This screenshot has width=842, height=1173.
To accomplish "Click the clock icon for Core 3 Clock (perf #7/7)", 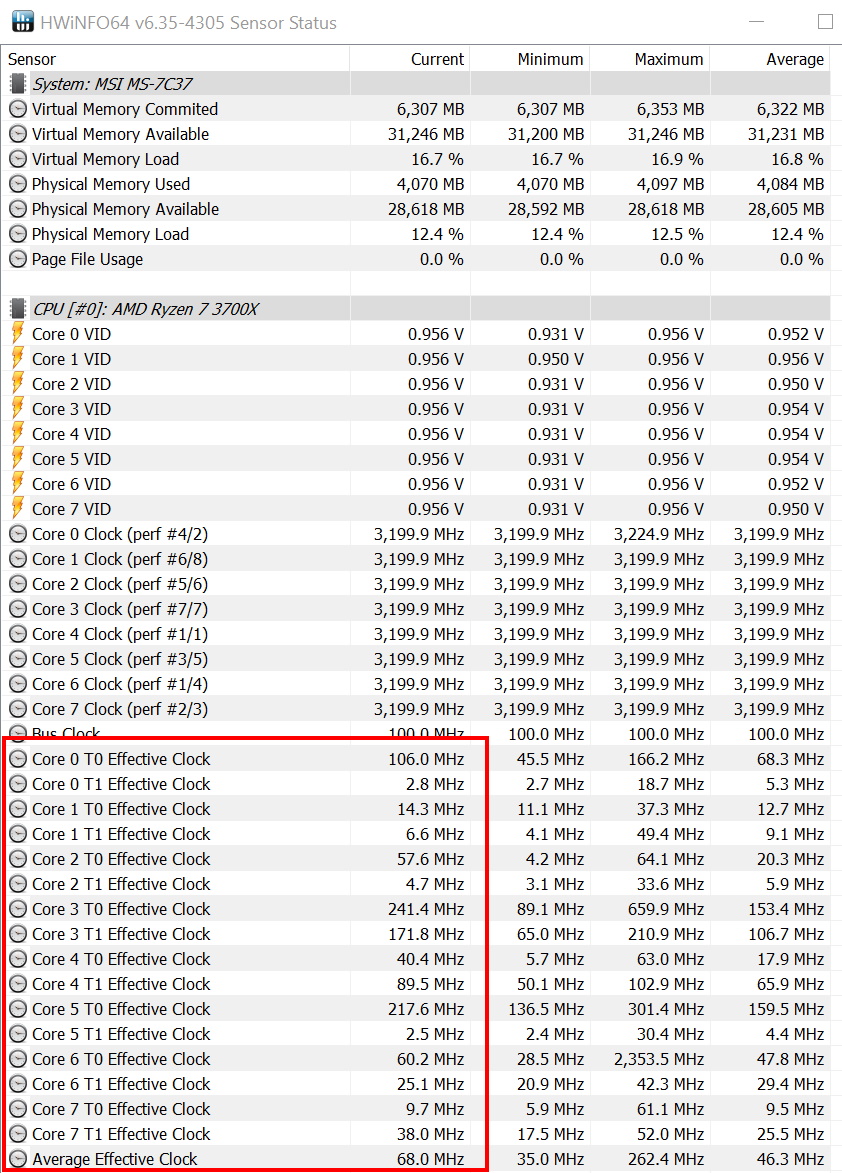I will pyautogui.click(x=18, y=609).
